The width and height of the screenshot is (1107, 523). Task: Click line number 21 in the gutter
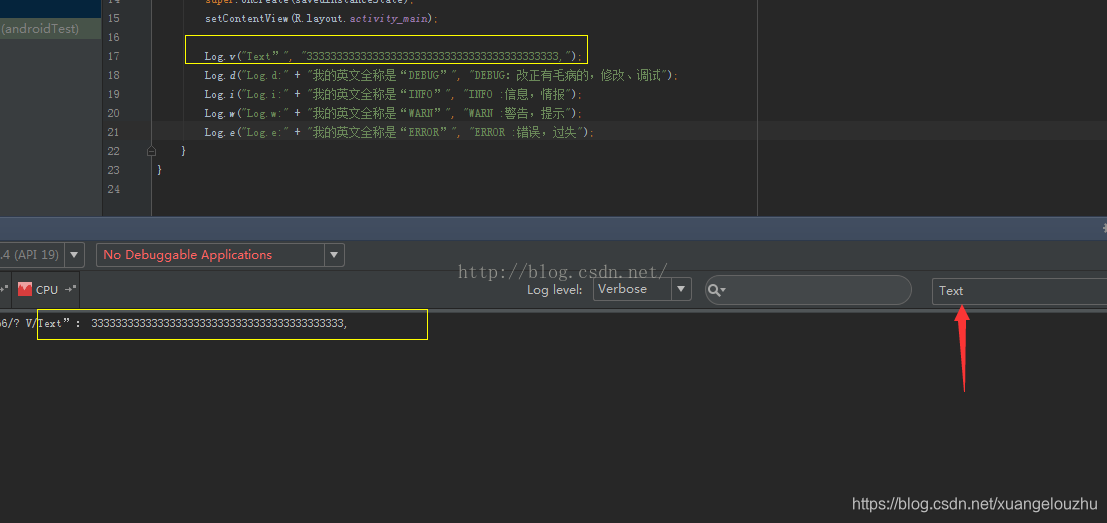[114, 132]
